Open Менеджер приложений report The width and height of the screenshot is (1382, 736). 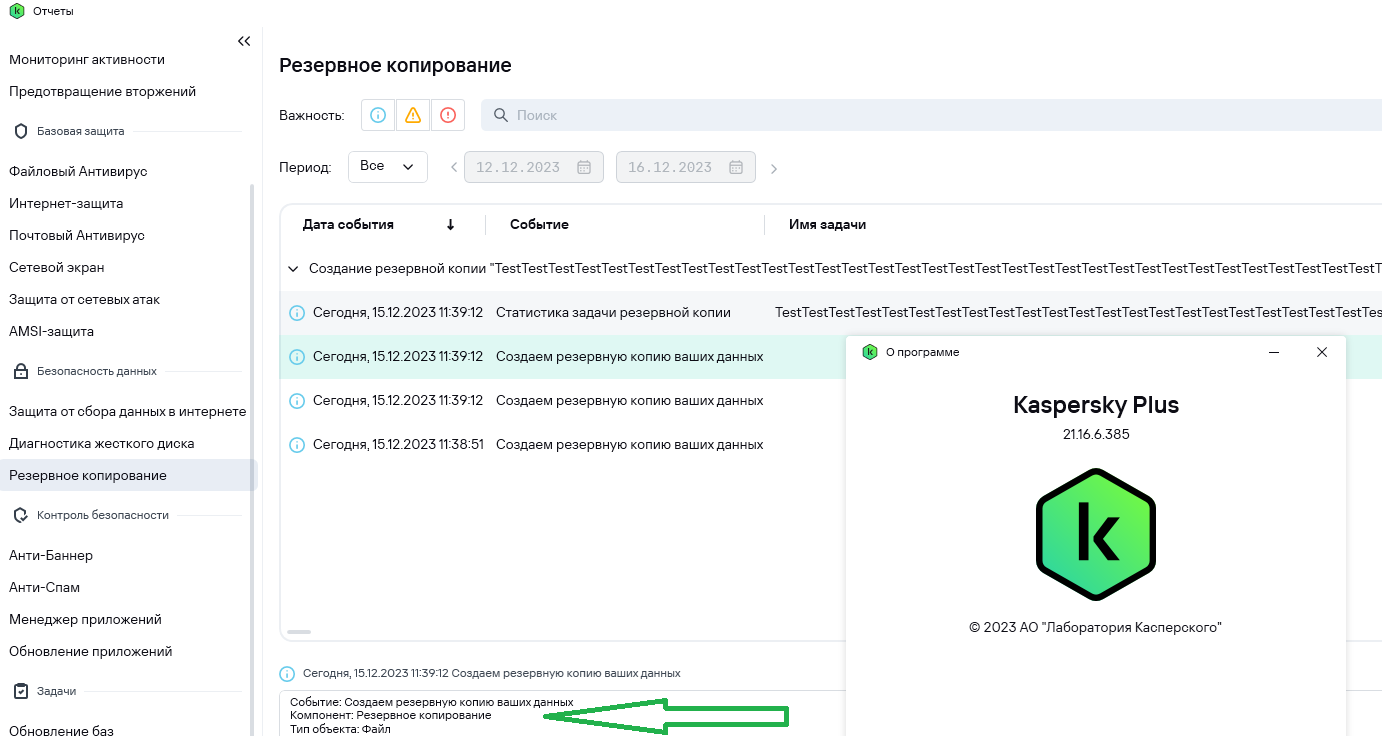(x=85, y=619)
